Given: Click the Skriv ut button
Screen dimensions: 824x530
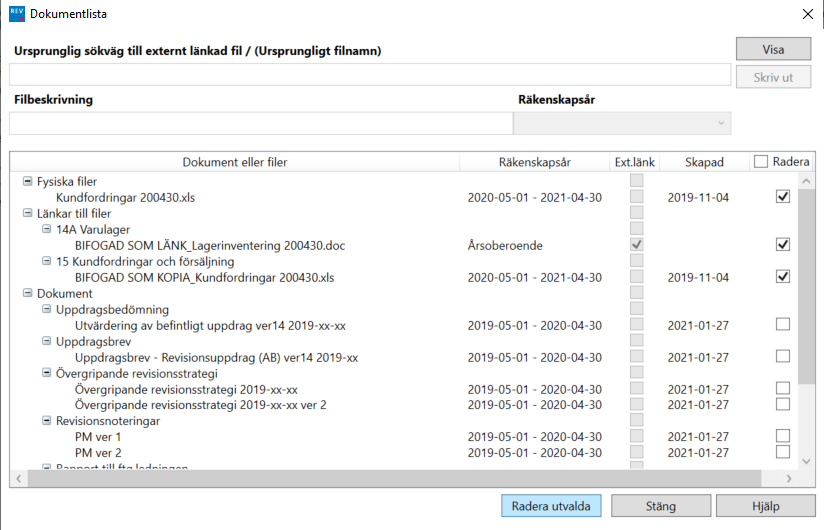Looking at the screenshot, I should pyautogui.click(x=773, y=77).
